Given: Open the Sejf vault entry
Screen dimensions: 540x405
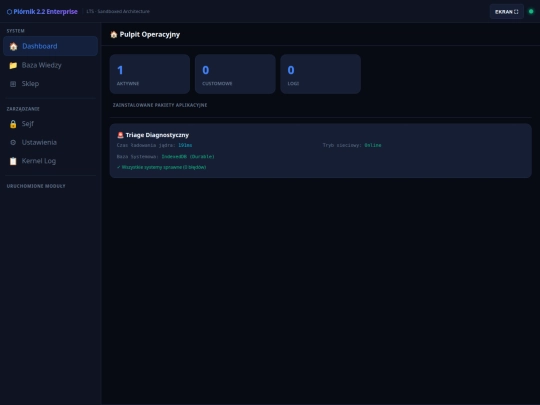Looking at the screenshot, I should (x=50, y=124).
